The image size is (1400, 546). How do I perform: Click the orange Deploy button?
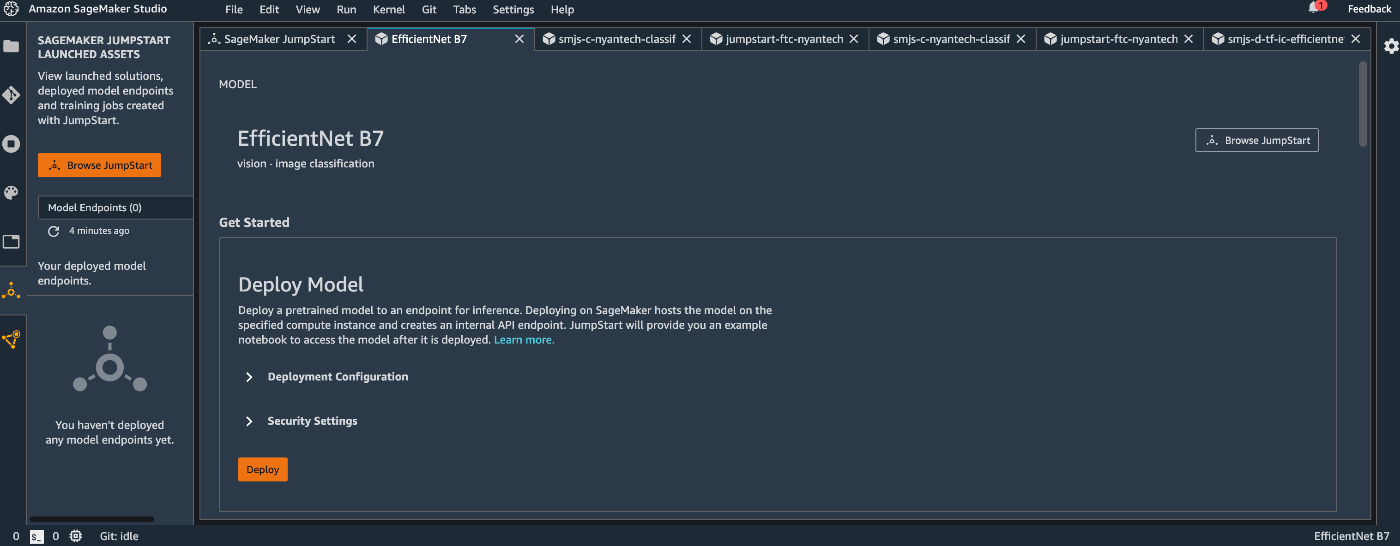point(263,469)
